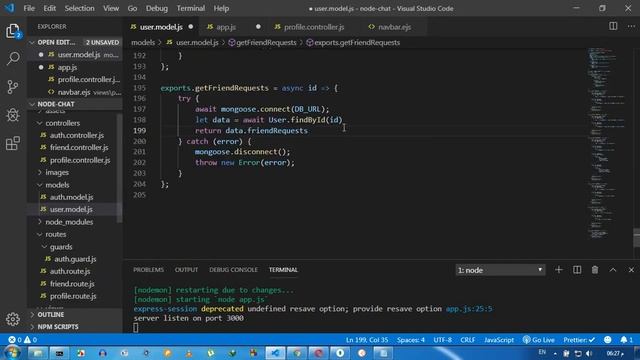Switch to the Output panel tab
640x360 pixels.
pos(186,270)
